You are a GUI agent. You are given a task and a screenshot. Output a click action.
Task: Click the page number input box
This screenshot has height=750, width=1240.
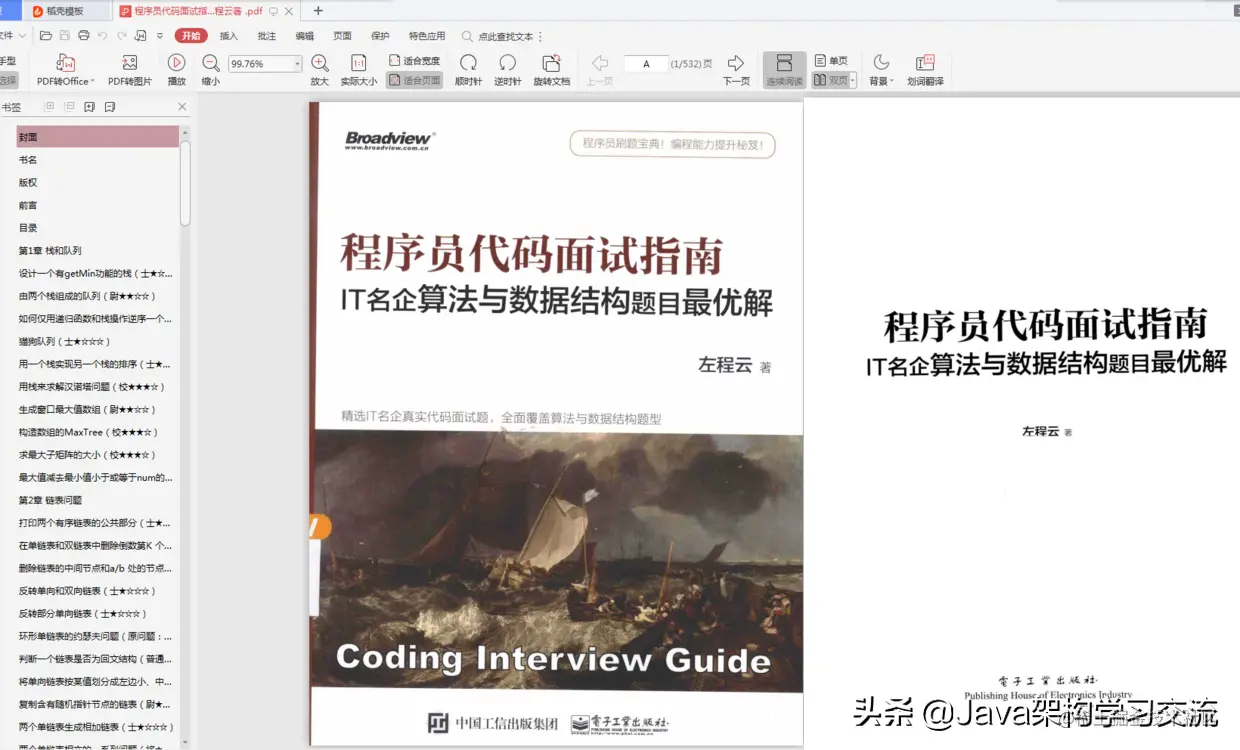646,63
